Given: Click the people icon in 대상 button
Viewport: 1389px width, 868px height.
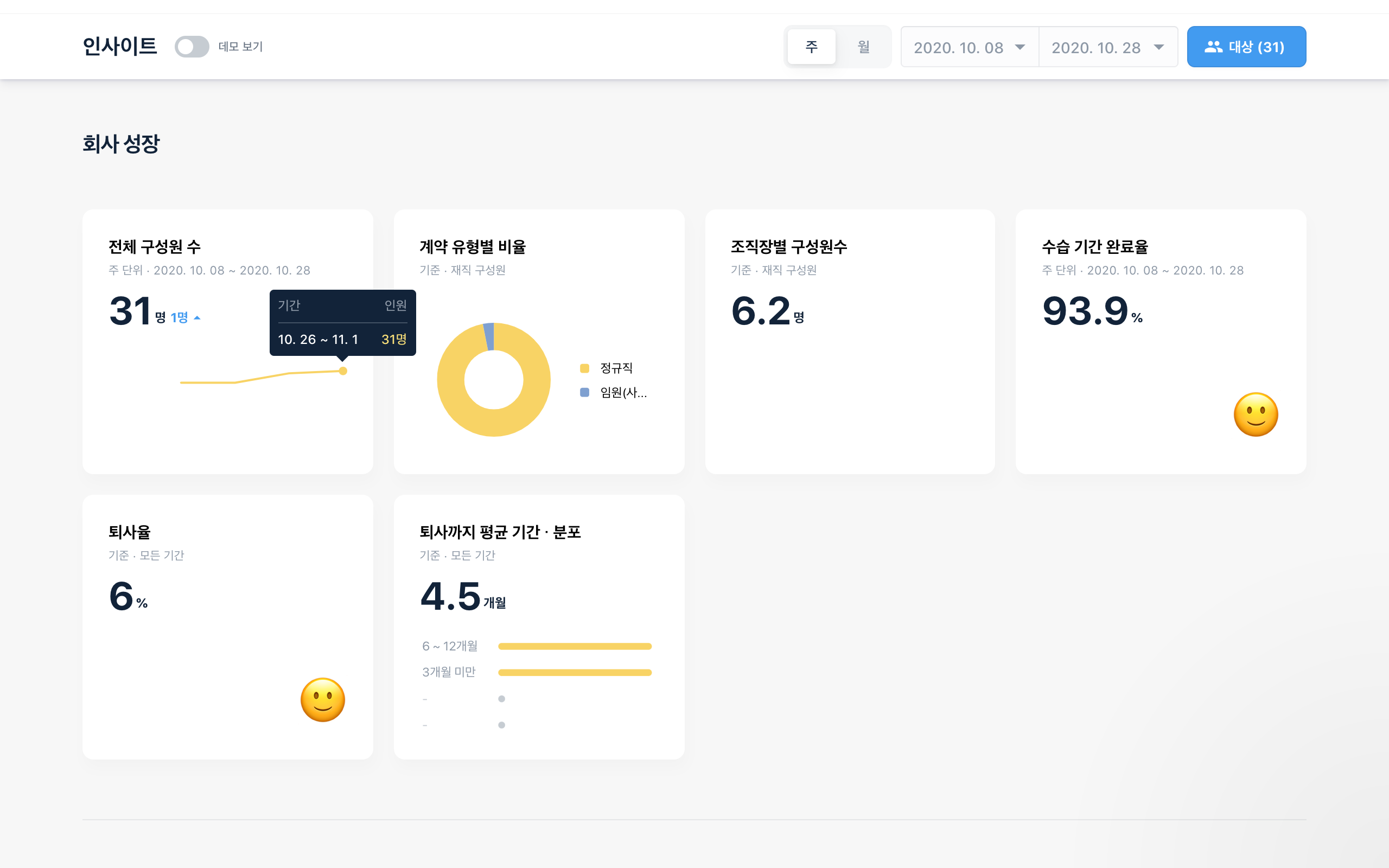Looking at the screenshot, I should point(1213,47).
